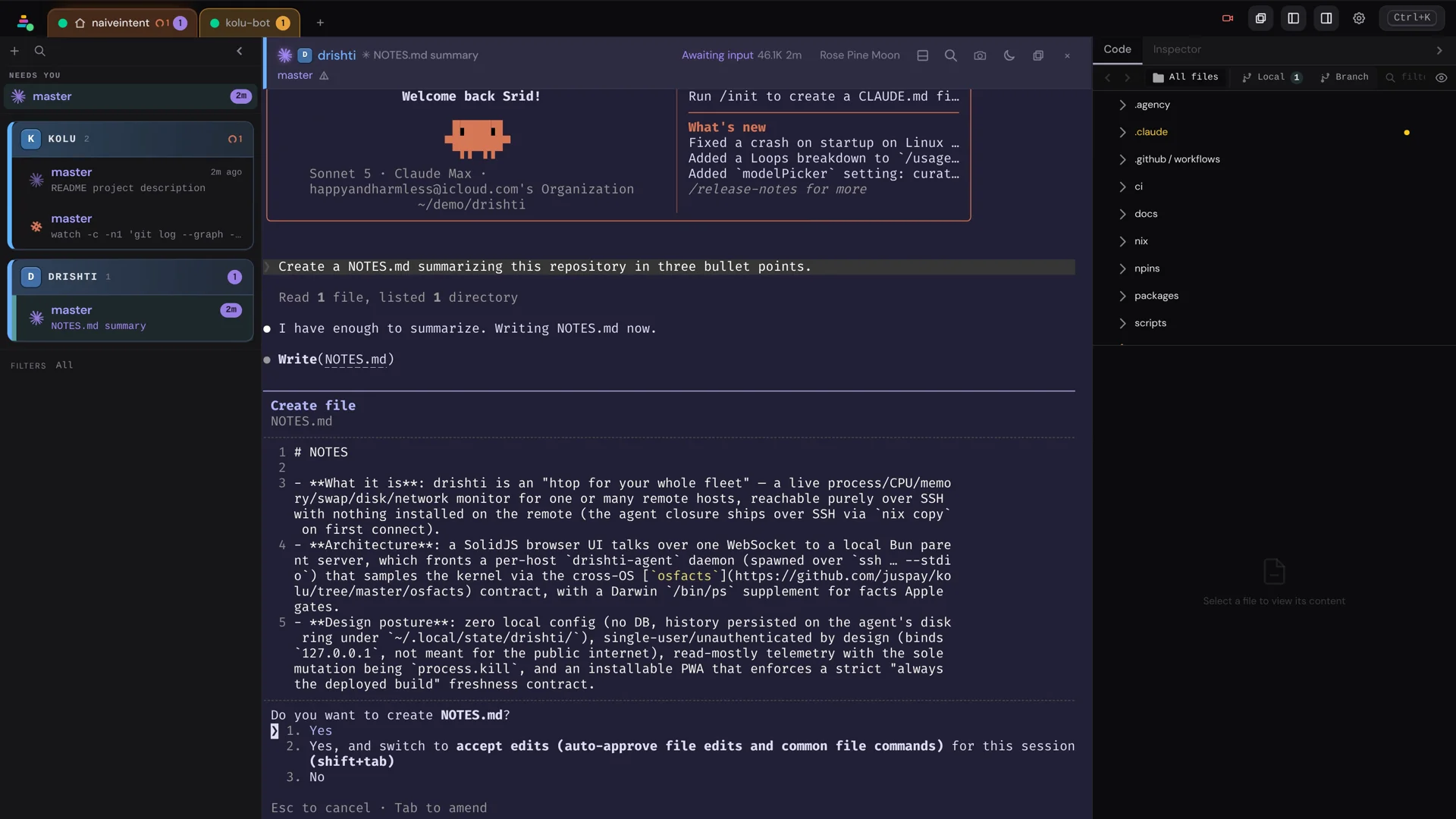Open the master item under NEEDS YOU

click(130, 96)
